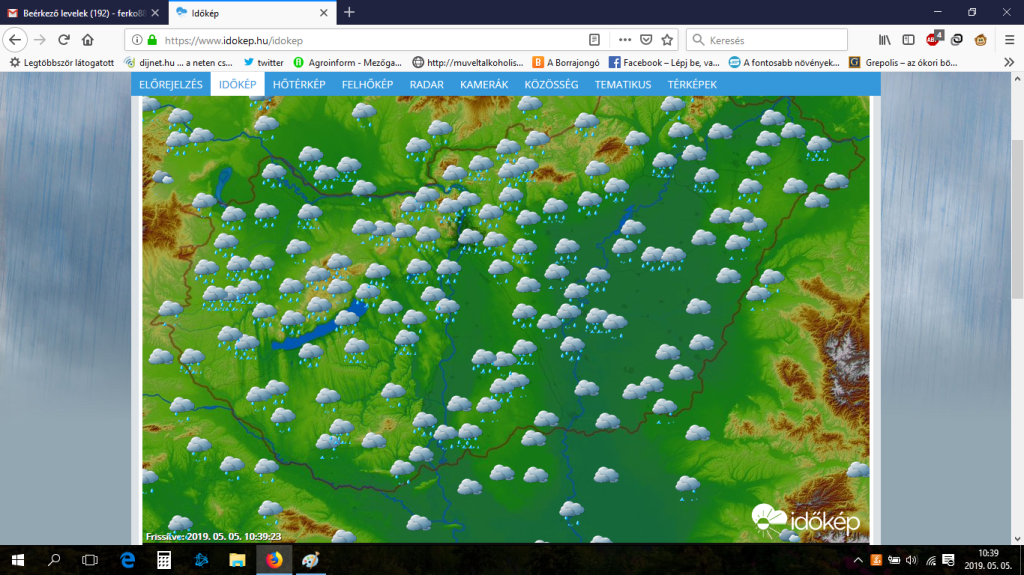Screen dimensions: 1024x575
Task: Click the Adblock extension icon
Action: click(933, 40)
